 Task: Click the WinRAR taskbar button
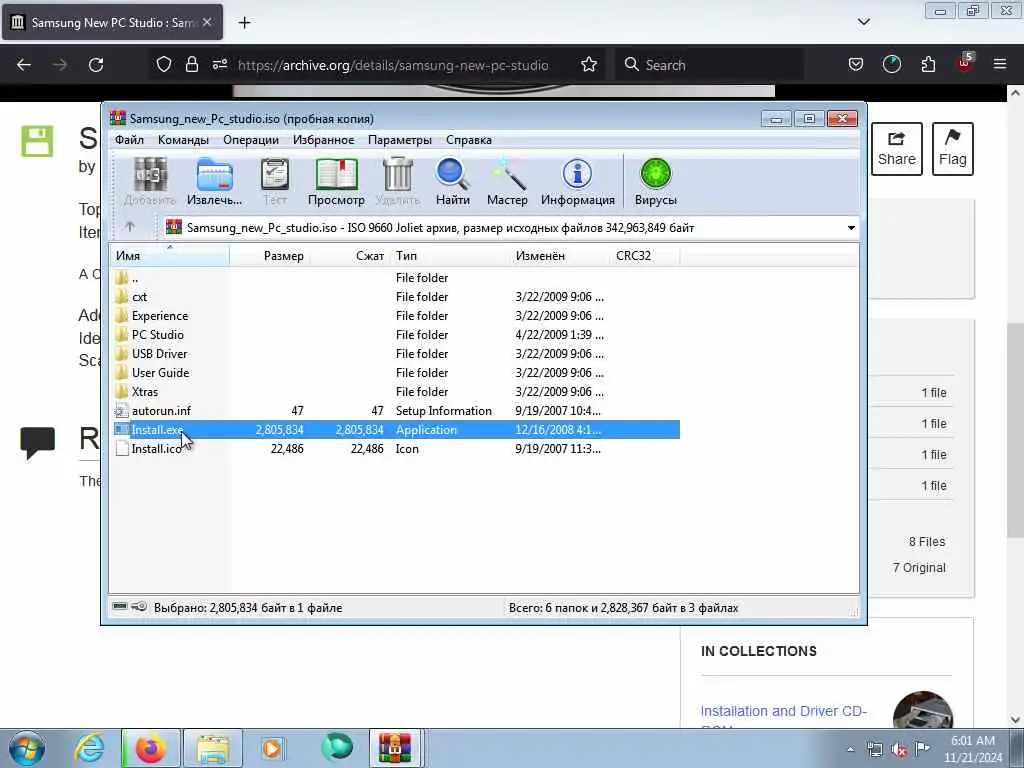point(394,748)
